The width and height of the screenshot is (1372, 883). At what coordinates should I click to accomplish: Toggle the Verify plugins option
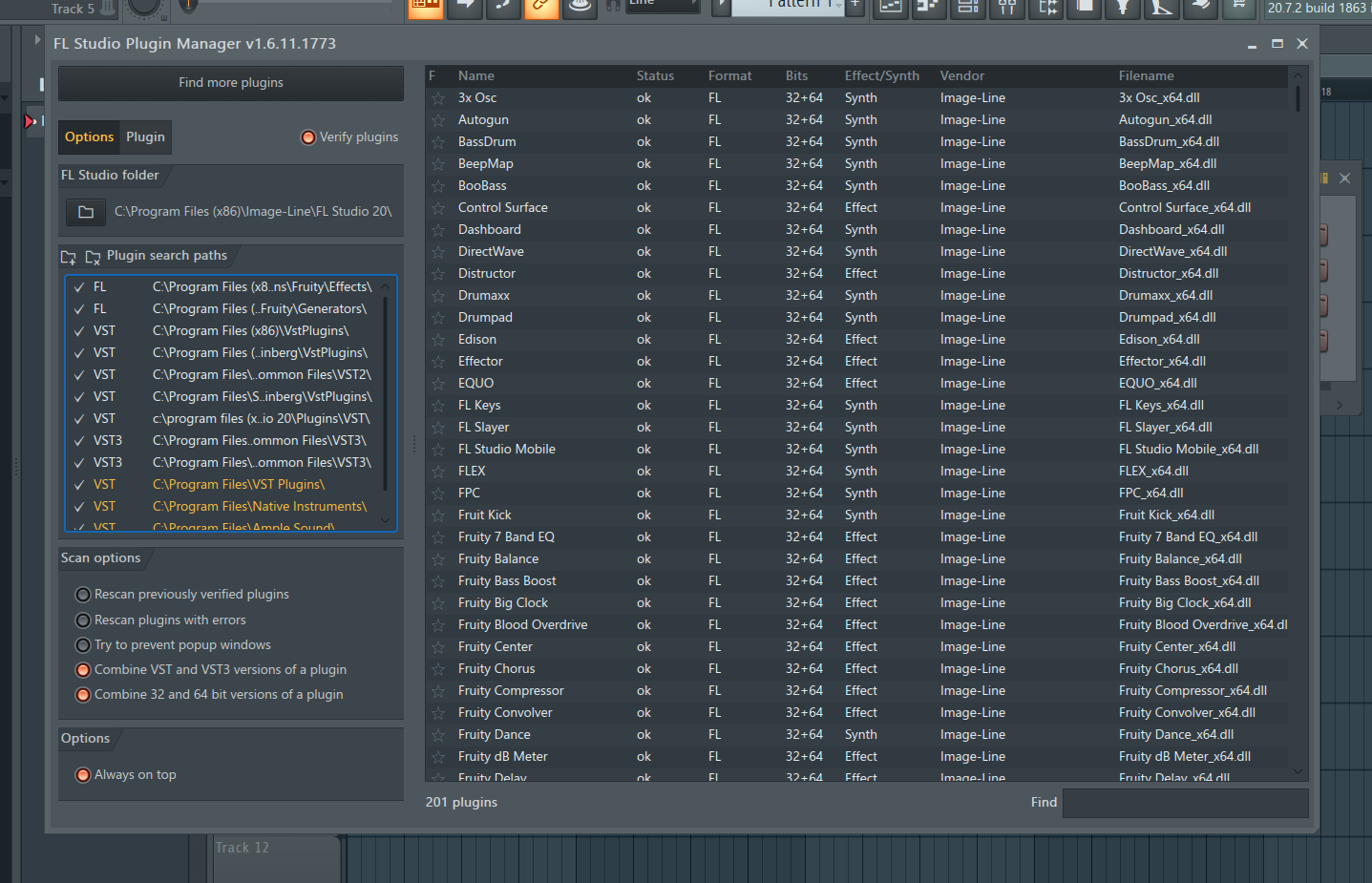pyautogui.click(x=308, y=137)
